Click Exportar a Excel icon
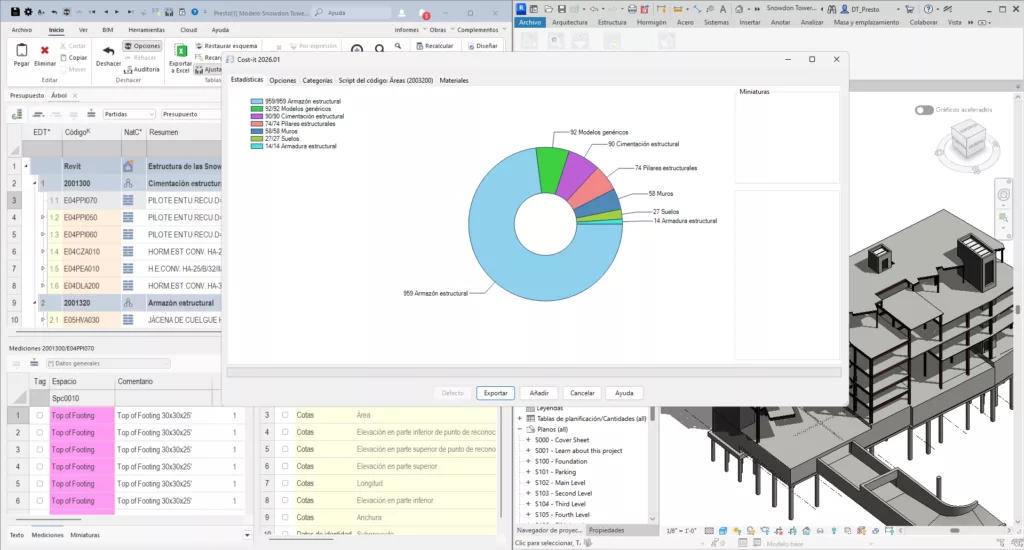Image resolution: width=1024 pixels, height=550 pixels. click(x=180, y=51)
